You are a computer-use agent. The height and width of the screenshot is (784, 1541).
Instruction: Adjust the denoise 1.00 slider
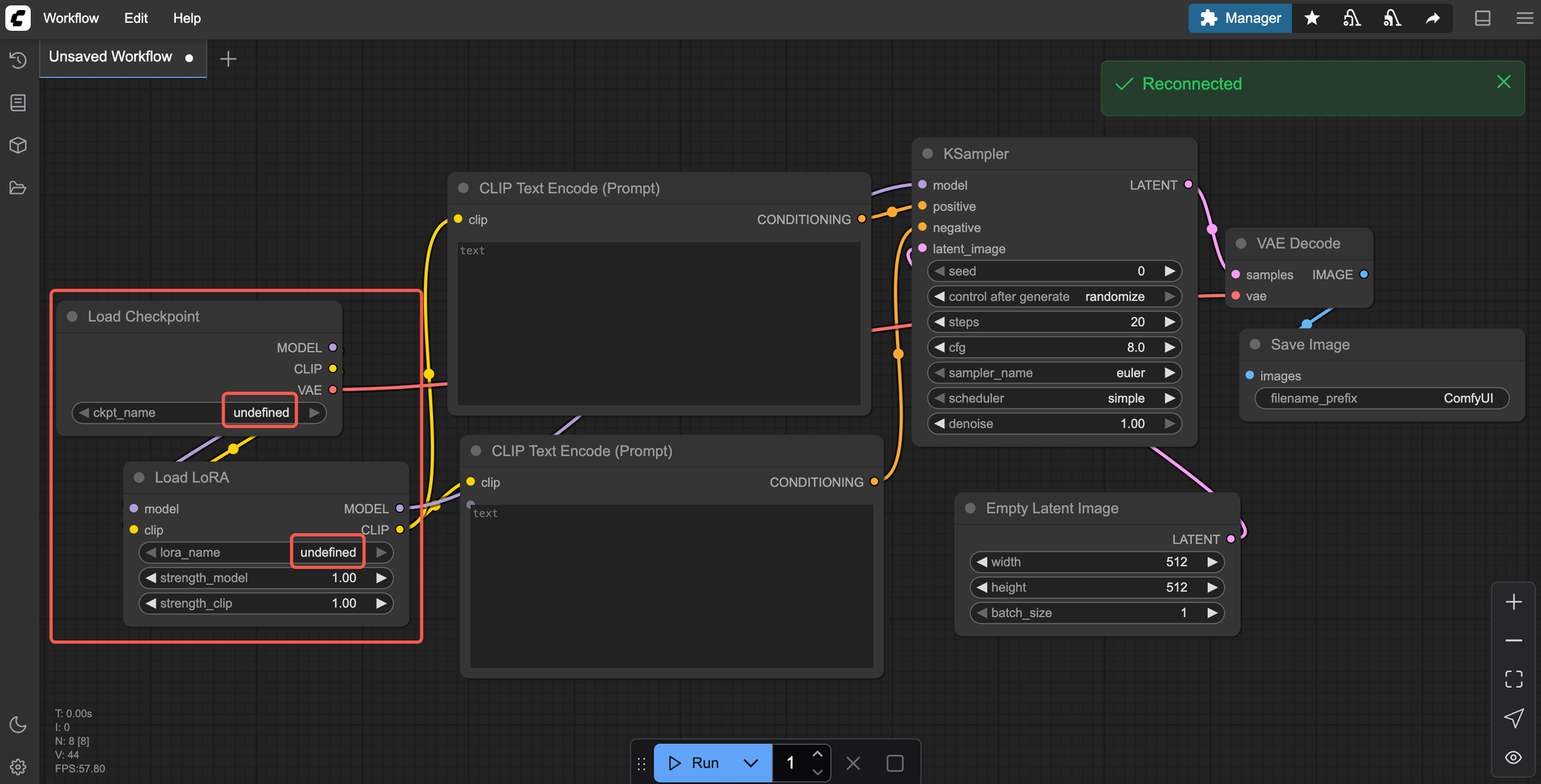[x=1054, y=424]
